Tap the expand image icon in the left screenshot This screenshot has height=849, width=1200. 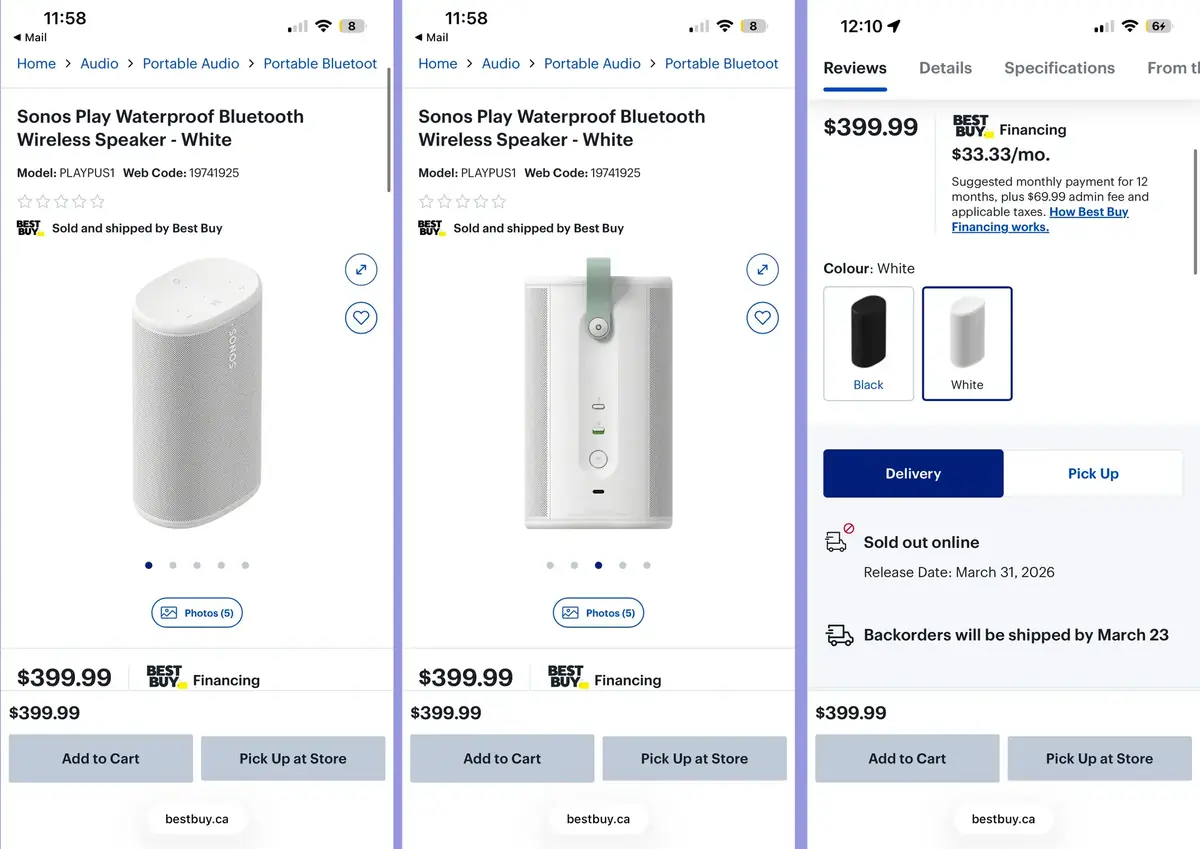click(361, 269)
